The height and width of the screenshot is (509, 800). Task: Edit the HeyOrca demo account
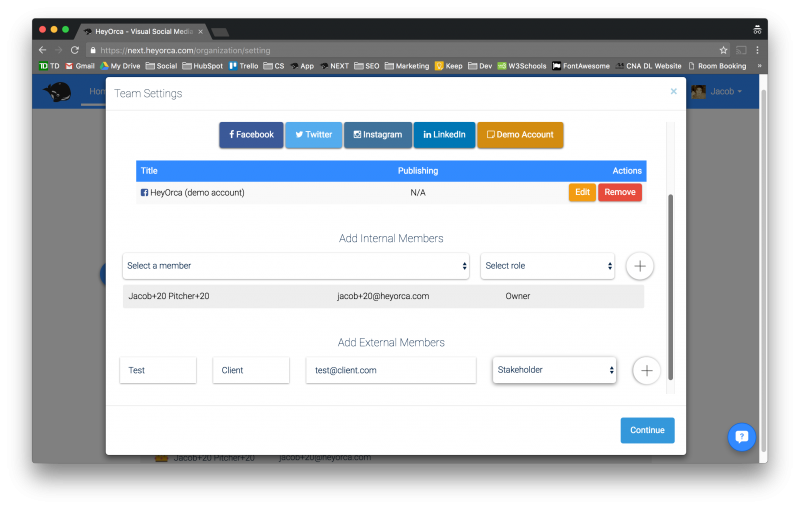point(582,192)
